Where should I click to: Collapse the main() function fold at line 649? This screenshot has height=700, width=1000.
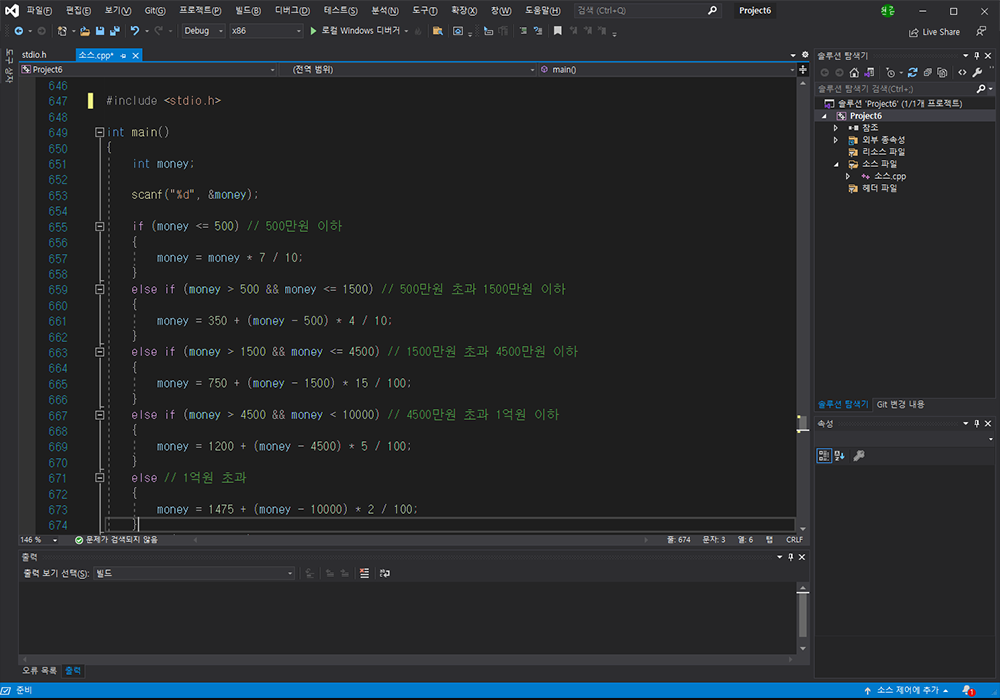point(99,133)
